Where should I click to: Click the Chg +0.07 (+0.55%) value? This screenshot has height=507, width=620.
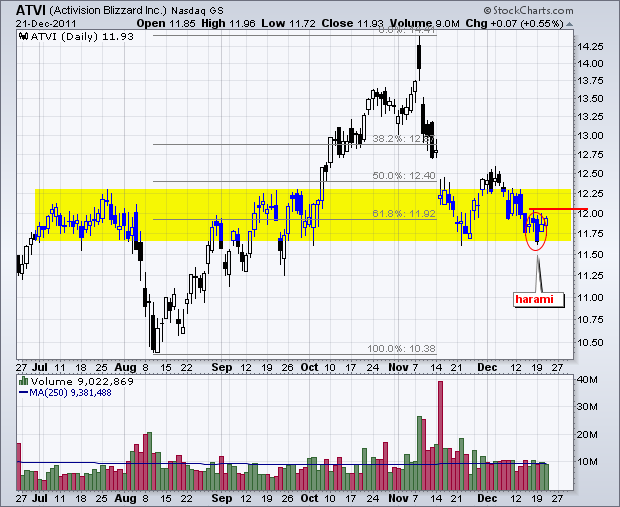[514, 23]
